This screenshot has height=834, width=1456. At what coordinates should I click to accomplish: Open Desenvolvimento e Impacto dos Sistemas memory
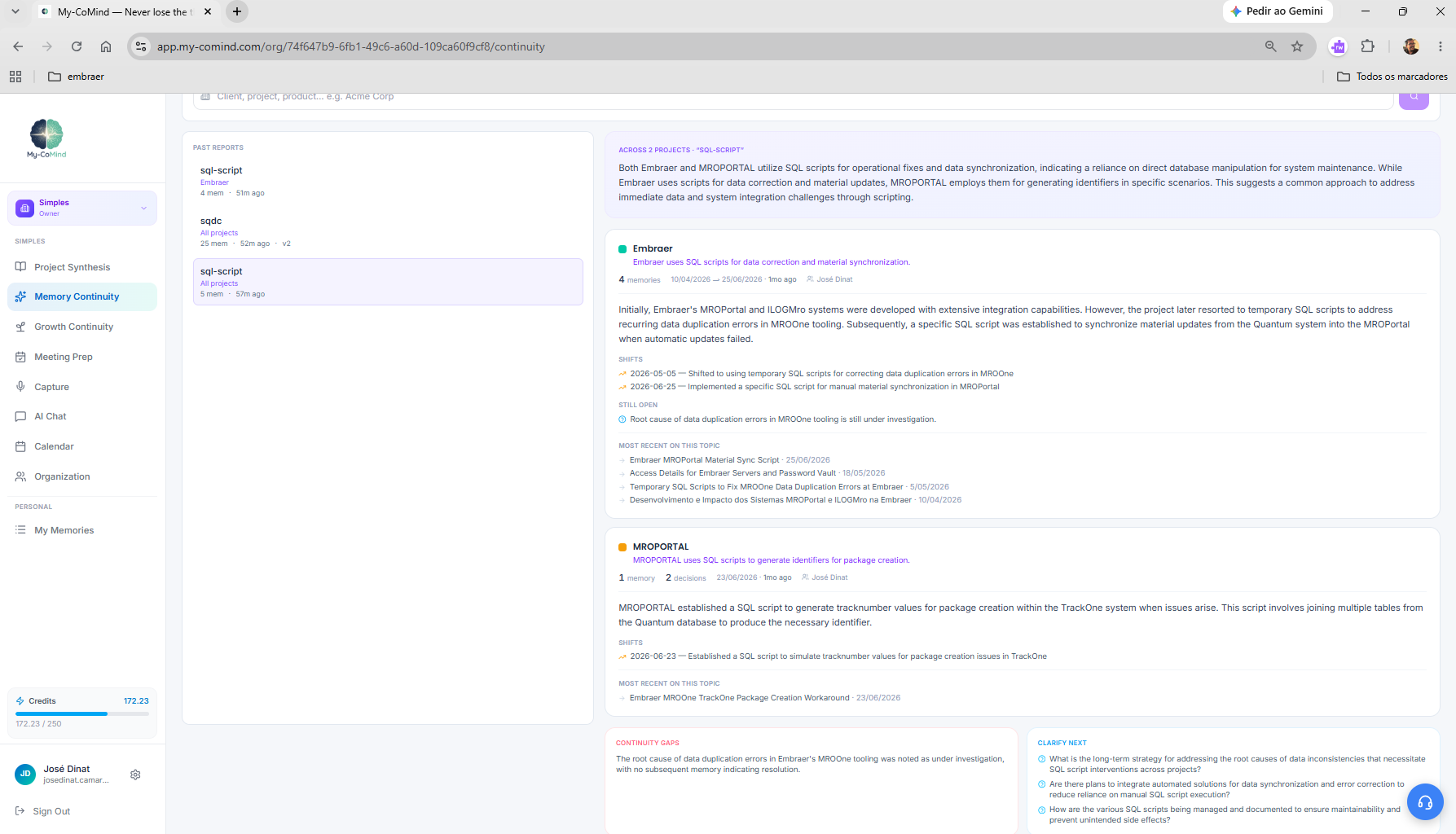coord(770,500)
